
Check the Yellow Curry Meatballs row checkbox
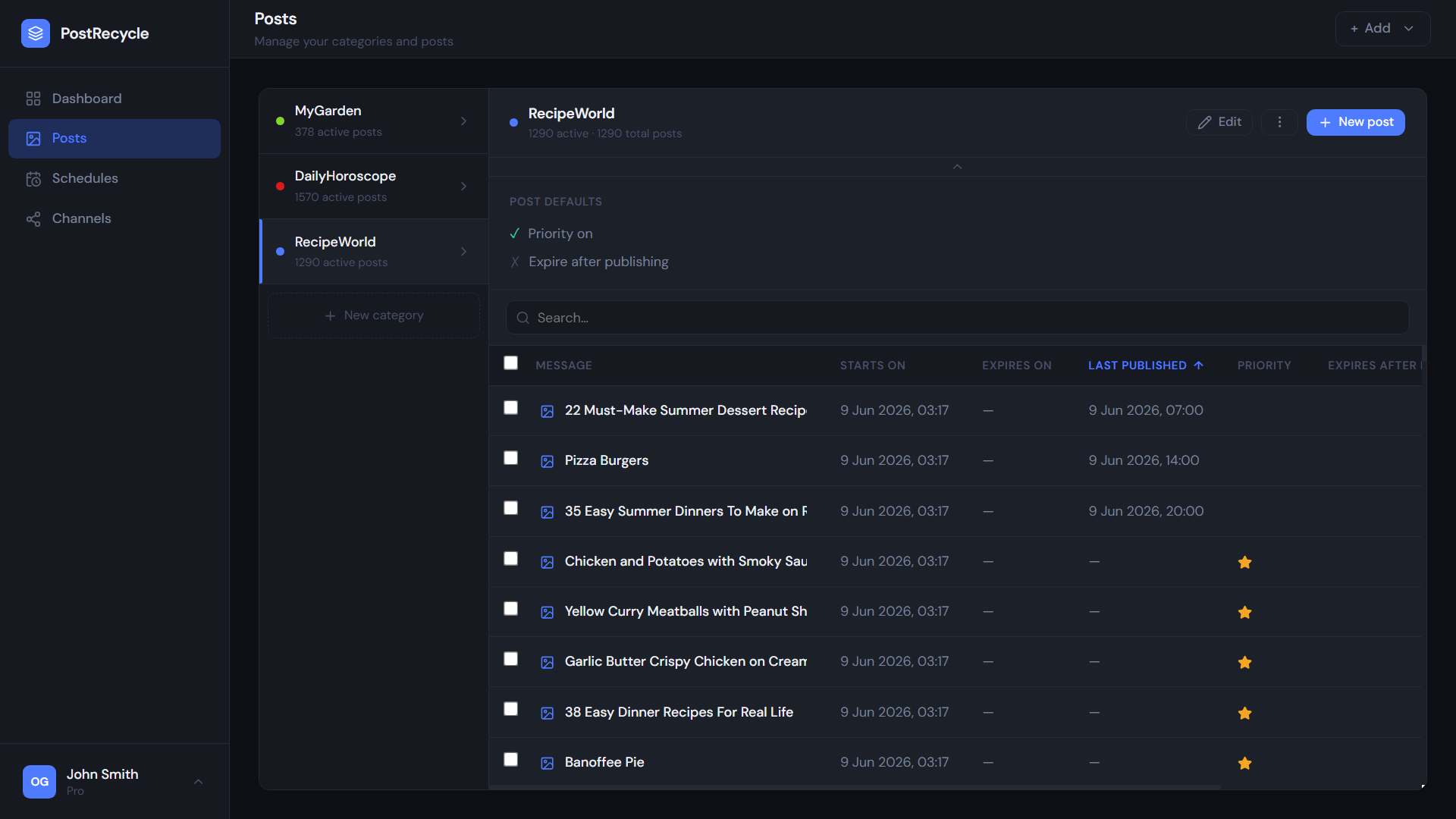point(511,609)
